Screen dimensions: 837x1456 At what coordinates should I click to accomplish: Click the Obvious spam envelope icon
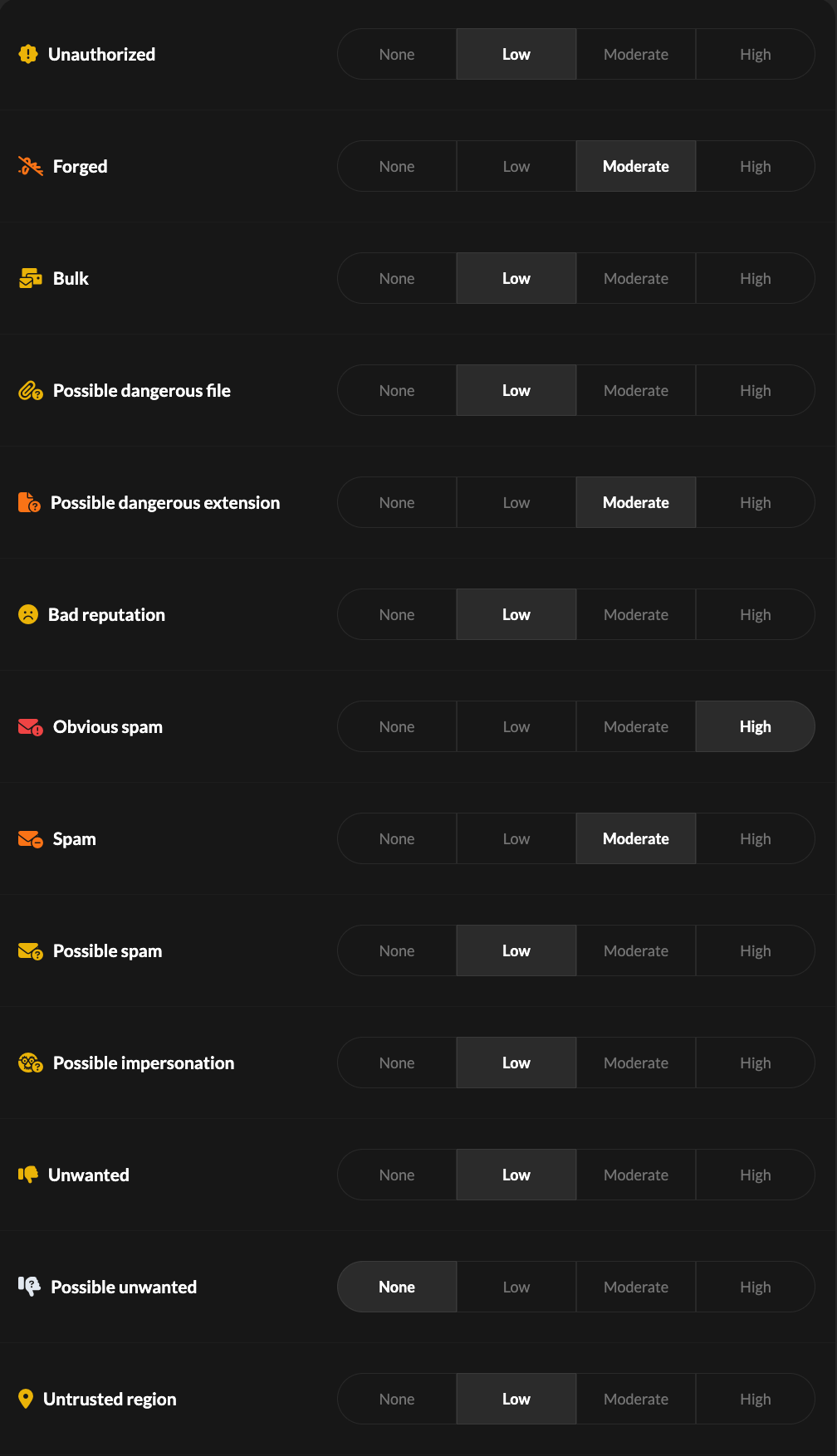tap(31, 727)
